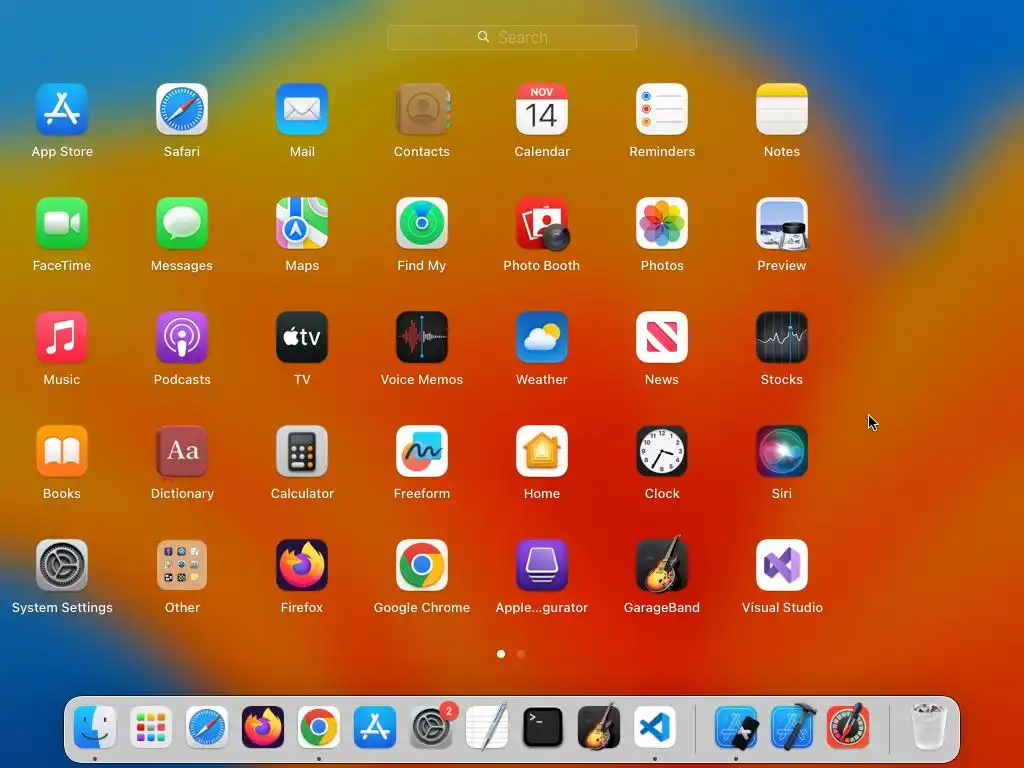This screenshot has height=768, width=1024.
Task: Open Google Chrome from the Dock
Action: (319, 727)
